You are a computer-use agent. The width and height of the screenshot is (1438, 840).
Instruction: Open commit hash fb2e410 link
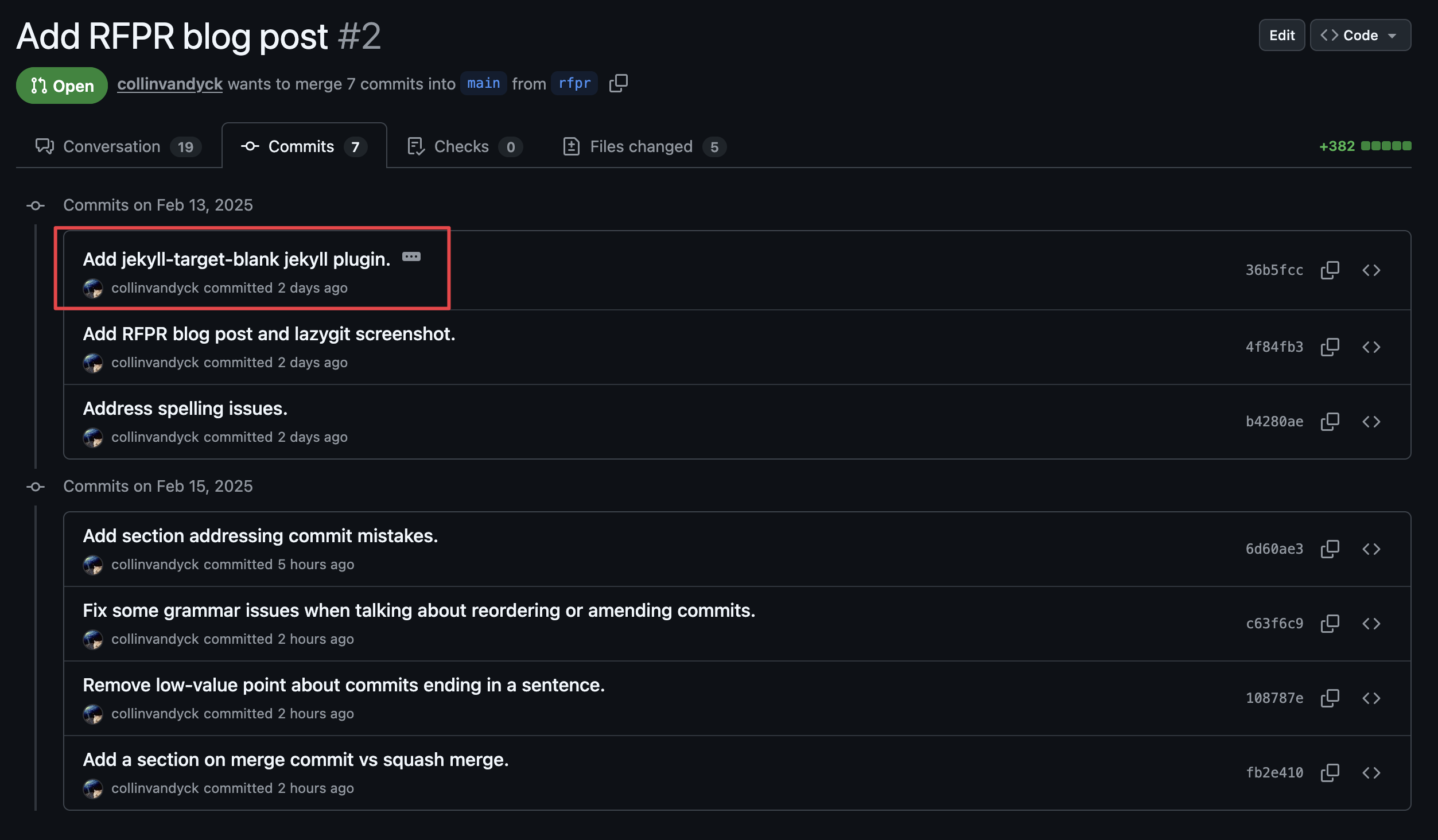click(1274, 773)
